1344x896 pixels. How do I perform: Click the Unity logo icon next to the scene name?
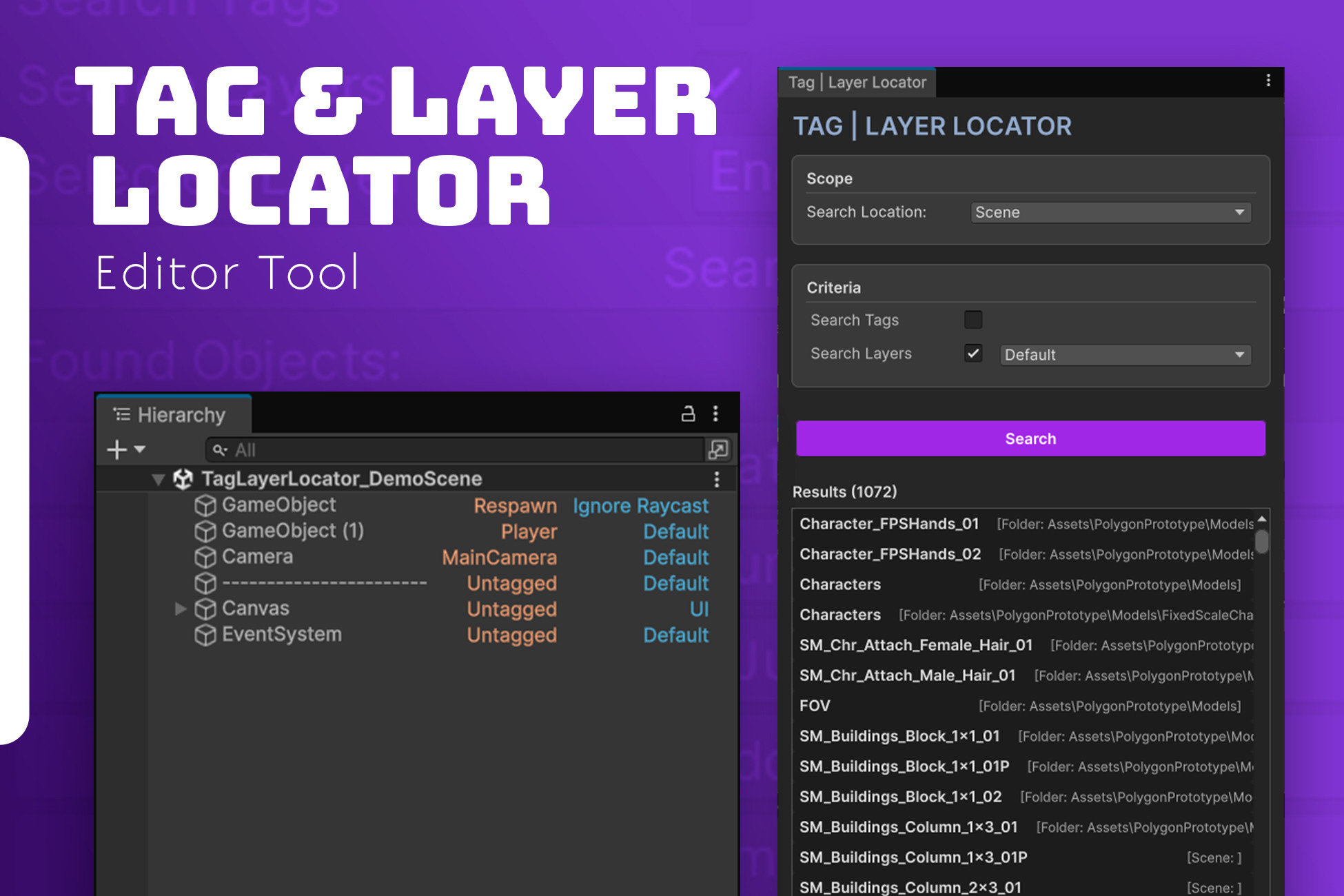(183, 479)
